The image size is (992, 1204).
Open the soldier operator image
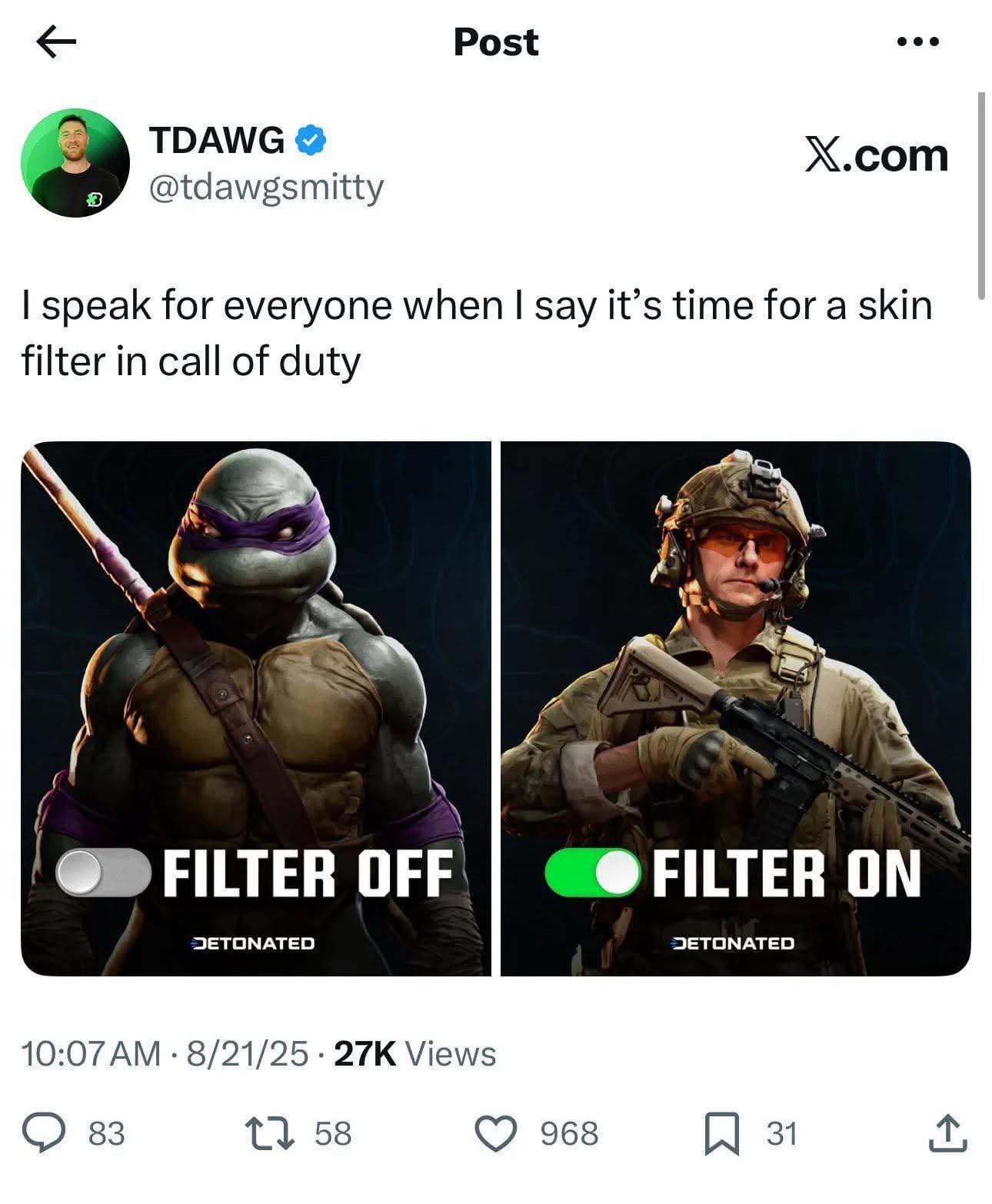tap(736, 708)
